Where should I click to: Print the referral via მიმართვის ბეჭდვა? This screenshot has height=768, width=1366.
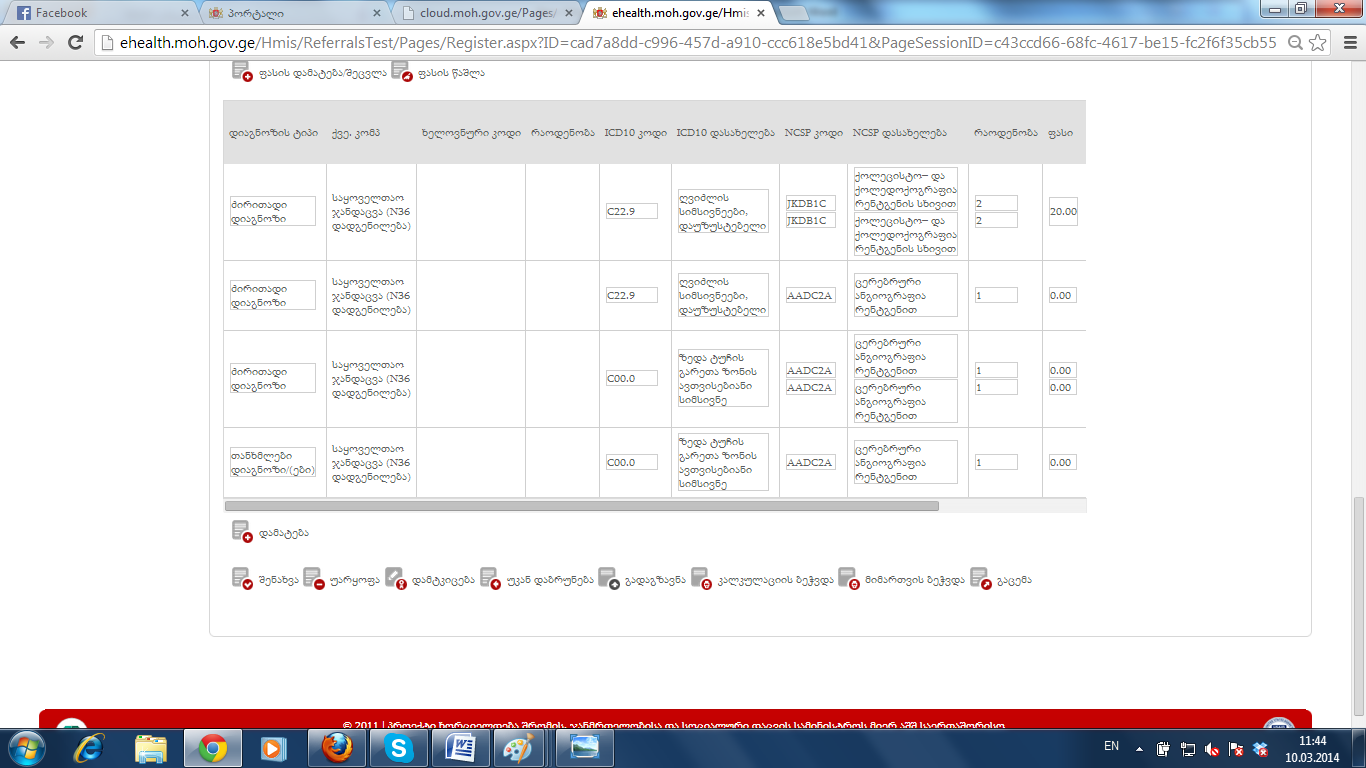click(848, 579)
